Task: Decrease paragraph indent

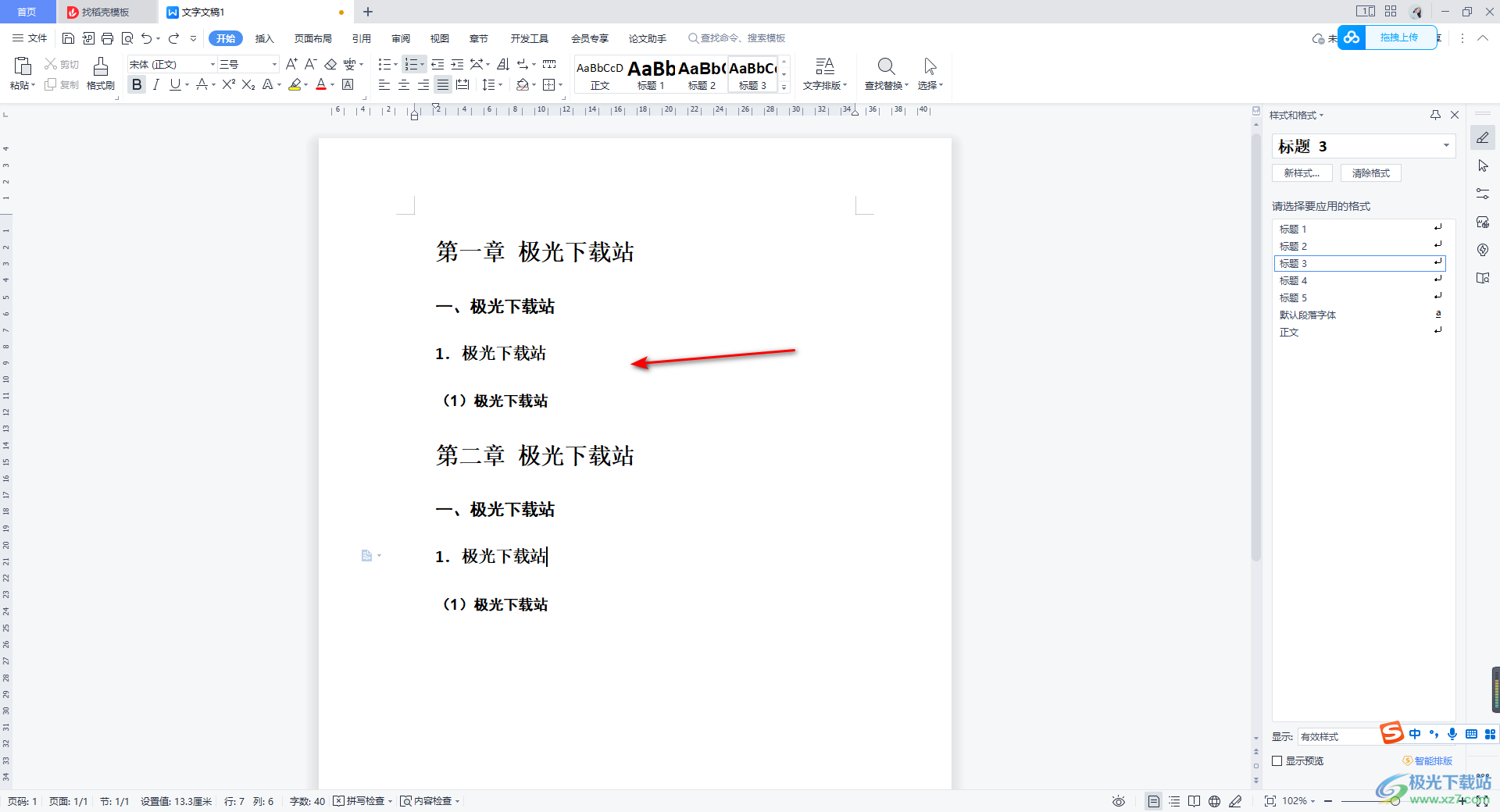Action: click(437, 64)
